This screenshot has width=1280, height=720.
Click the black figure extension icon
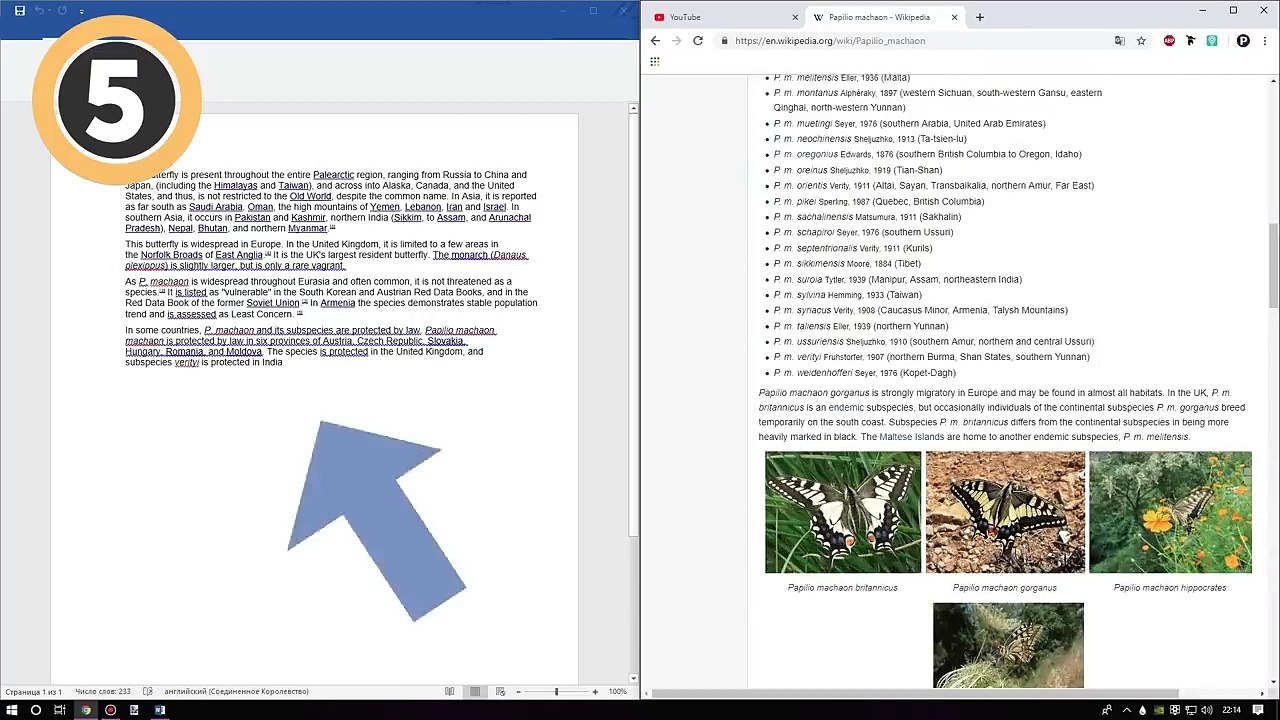(1190, 41)
